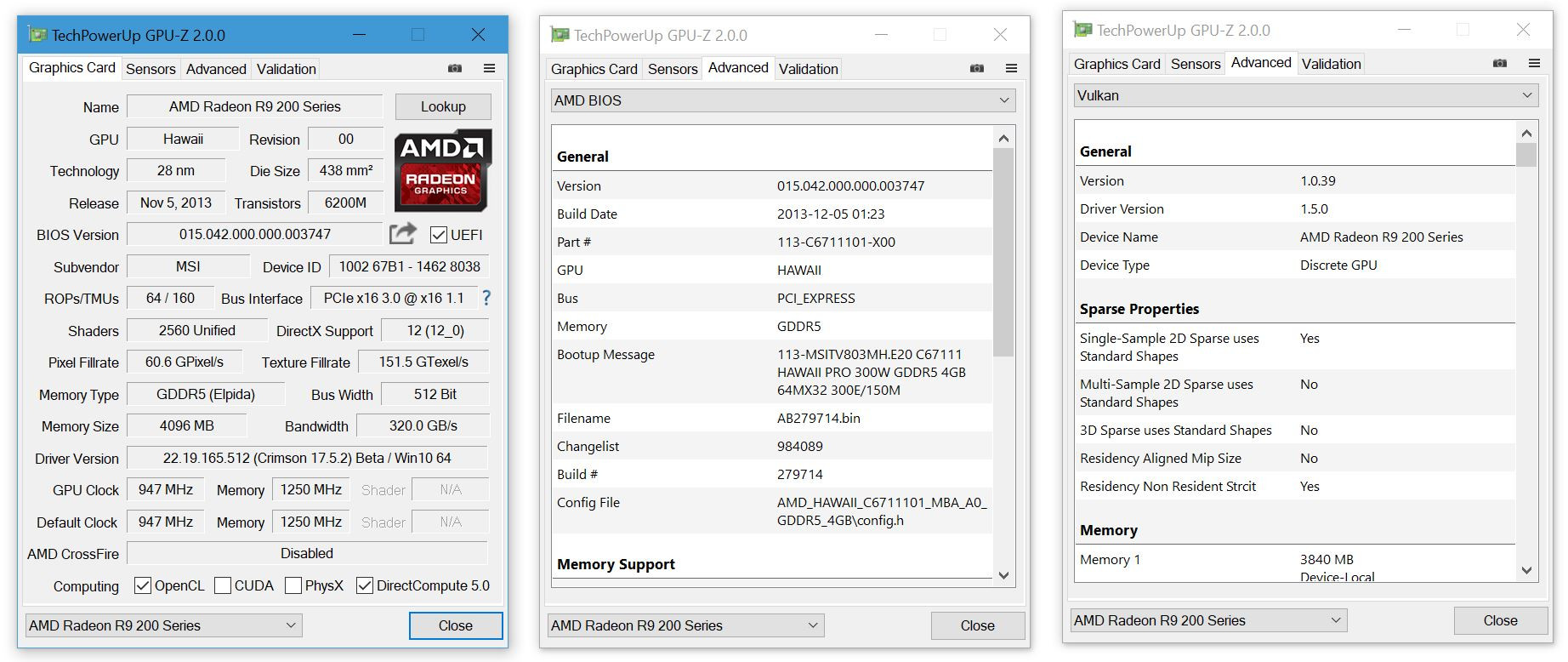Click the BIOS export share icon

point(402,234)
